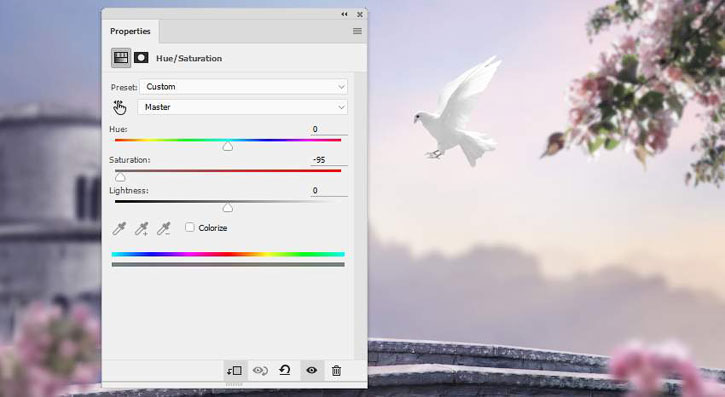Viewport: 725px width, 397px height.
Task: Click the Hue label
Action: click(x=118, y=129)
